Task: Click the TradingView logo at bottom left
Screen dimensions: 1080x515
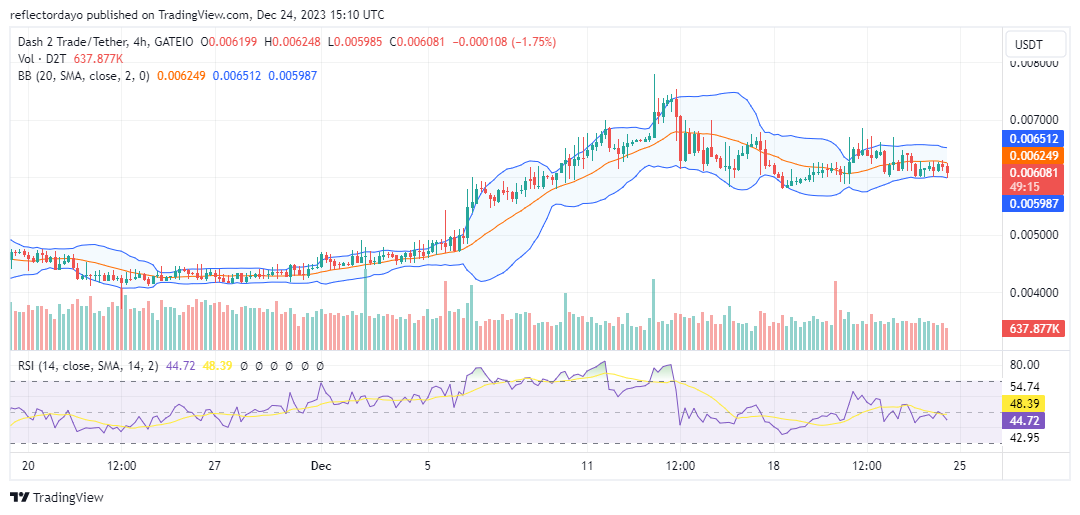Action: tap(56, 497)
